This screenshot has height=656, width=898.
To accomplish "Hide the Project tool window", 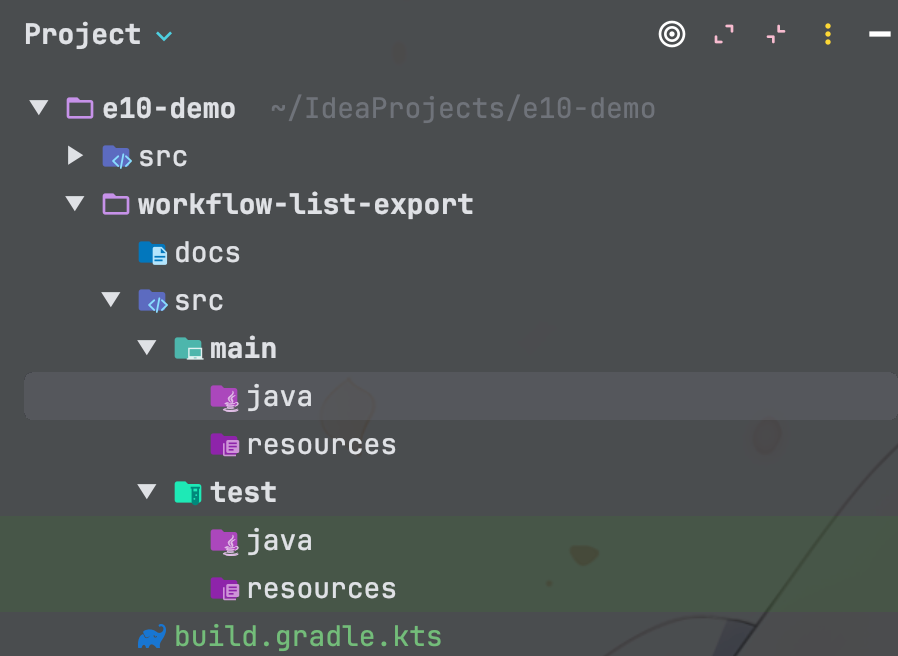I will pyautogui.click(x=880, y=35).
